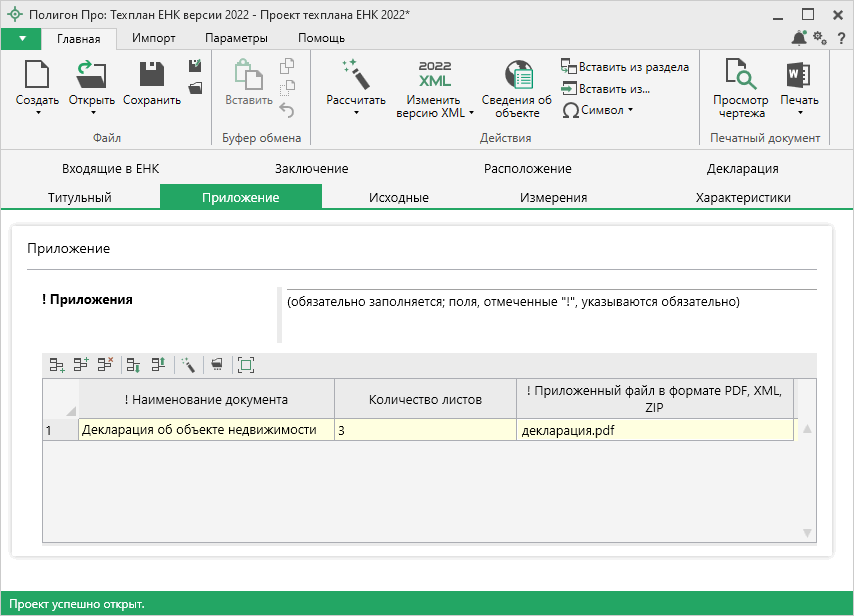Screen dimensions: 854x616
Task: Open settings gears icon in title bar
Action: (x=819, y=38)
